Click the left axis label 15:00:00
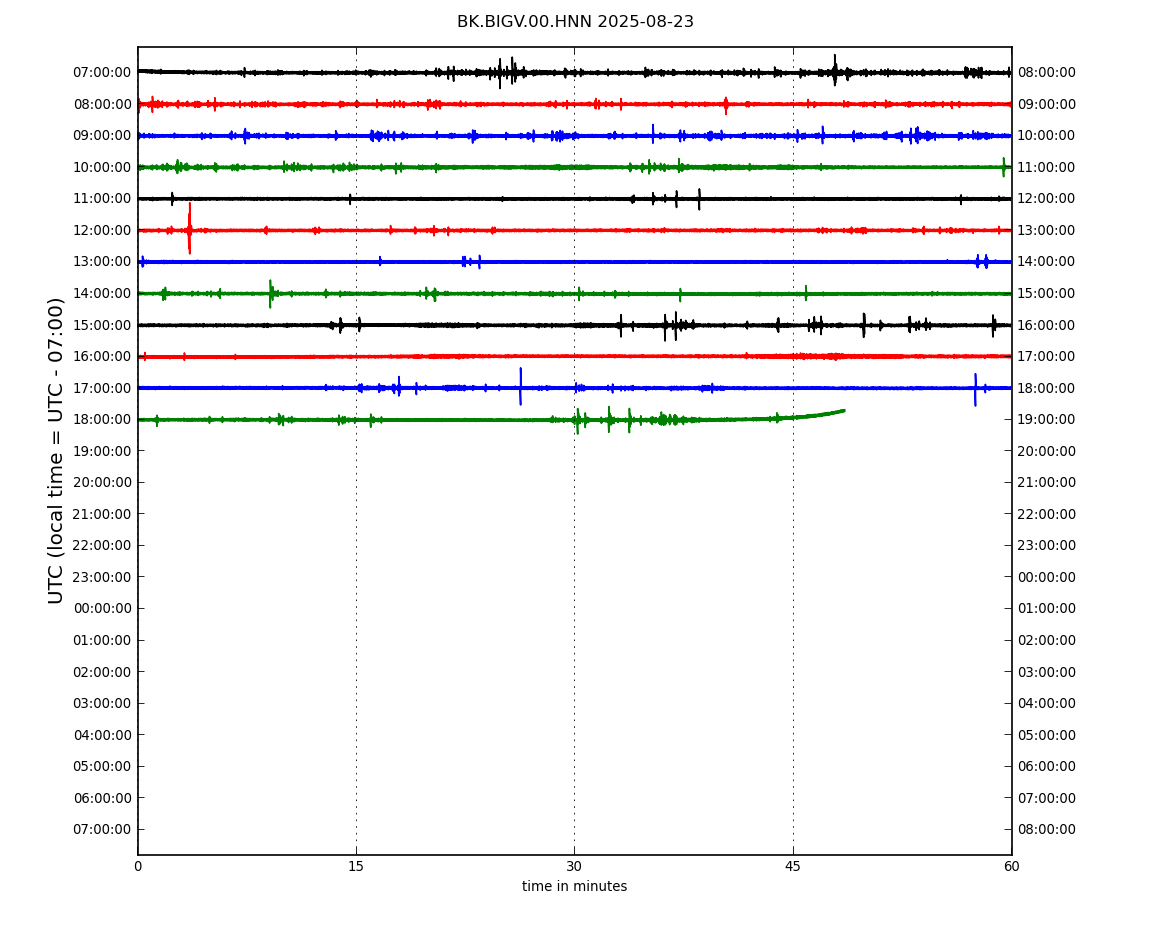 coord(102,325)
